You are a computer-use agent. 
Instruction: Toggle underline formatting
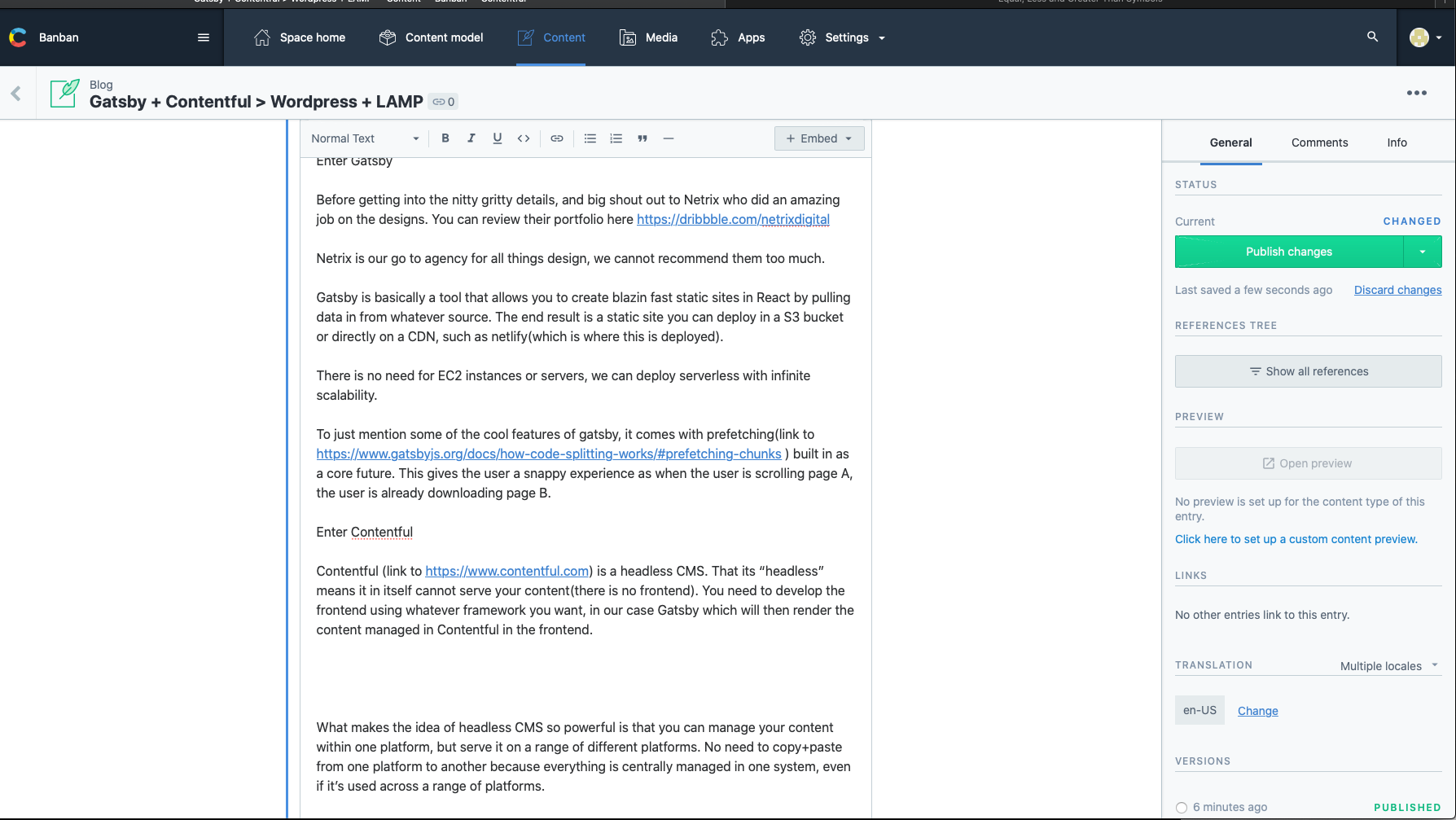pyautogui.click(x=498, y=138)
